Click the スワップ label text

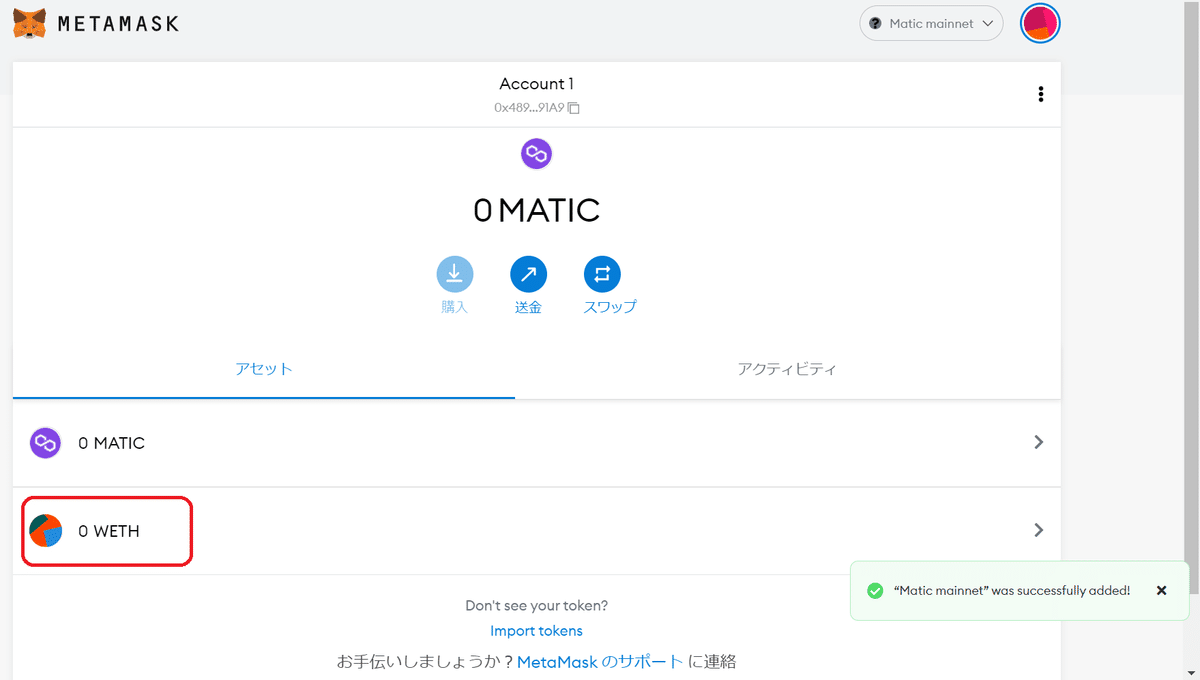click(610, 307)
